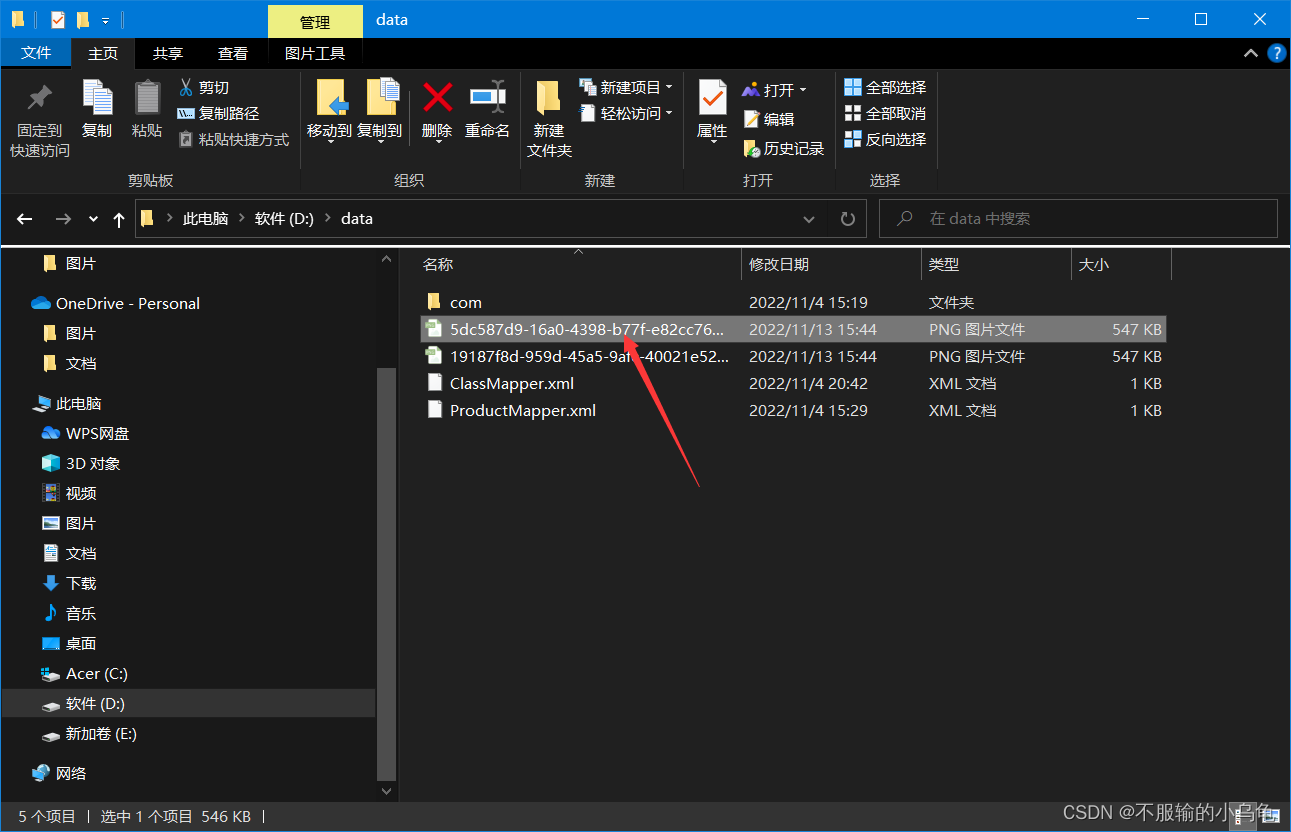
Task: Select all items (全部选择)
Action: [x=885, y=88]
